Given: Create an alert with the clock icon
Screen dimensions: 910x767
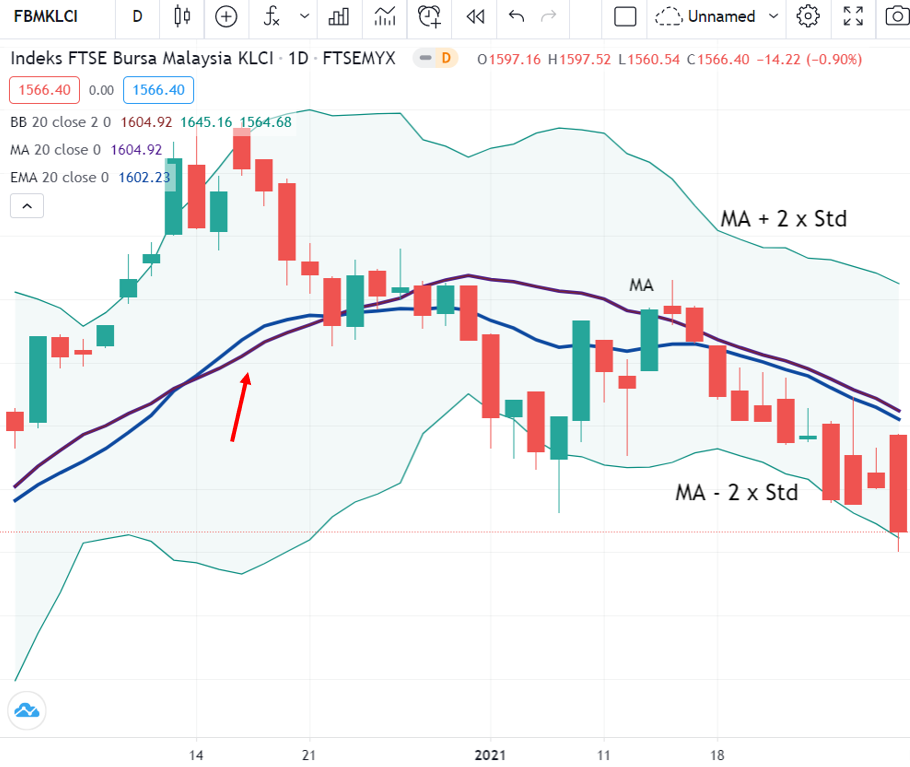Looking at the screenshot, I should coord(429,18).
